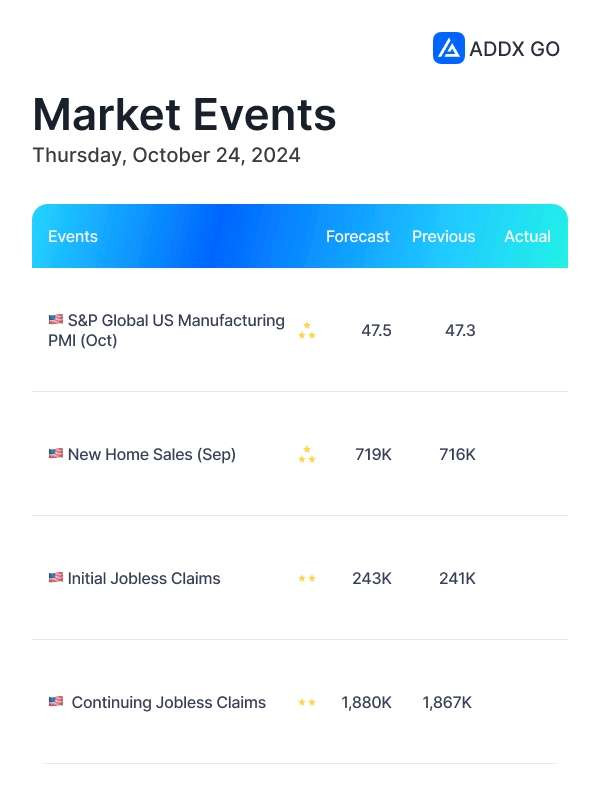Click the three-star rating for Manufacturing PMI

(x=307, y=331)
